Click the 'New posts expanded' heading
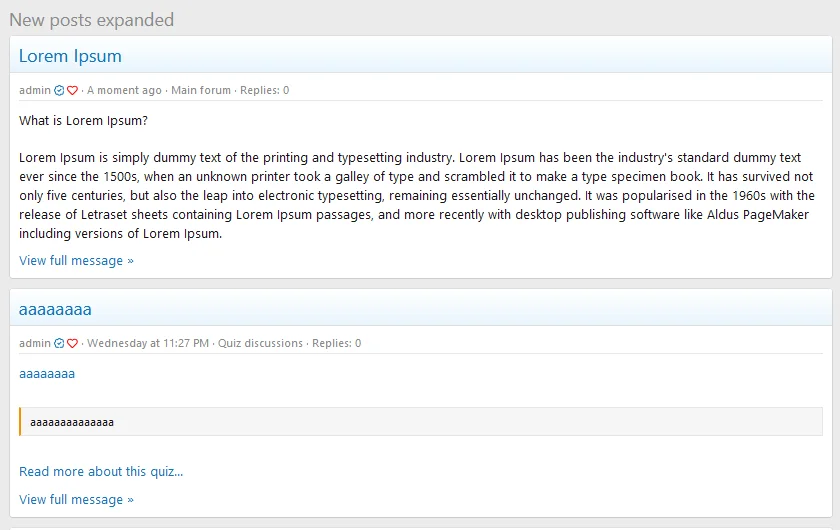This screenshot has height=530, width=840. point(91,20)
